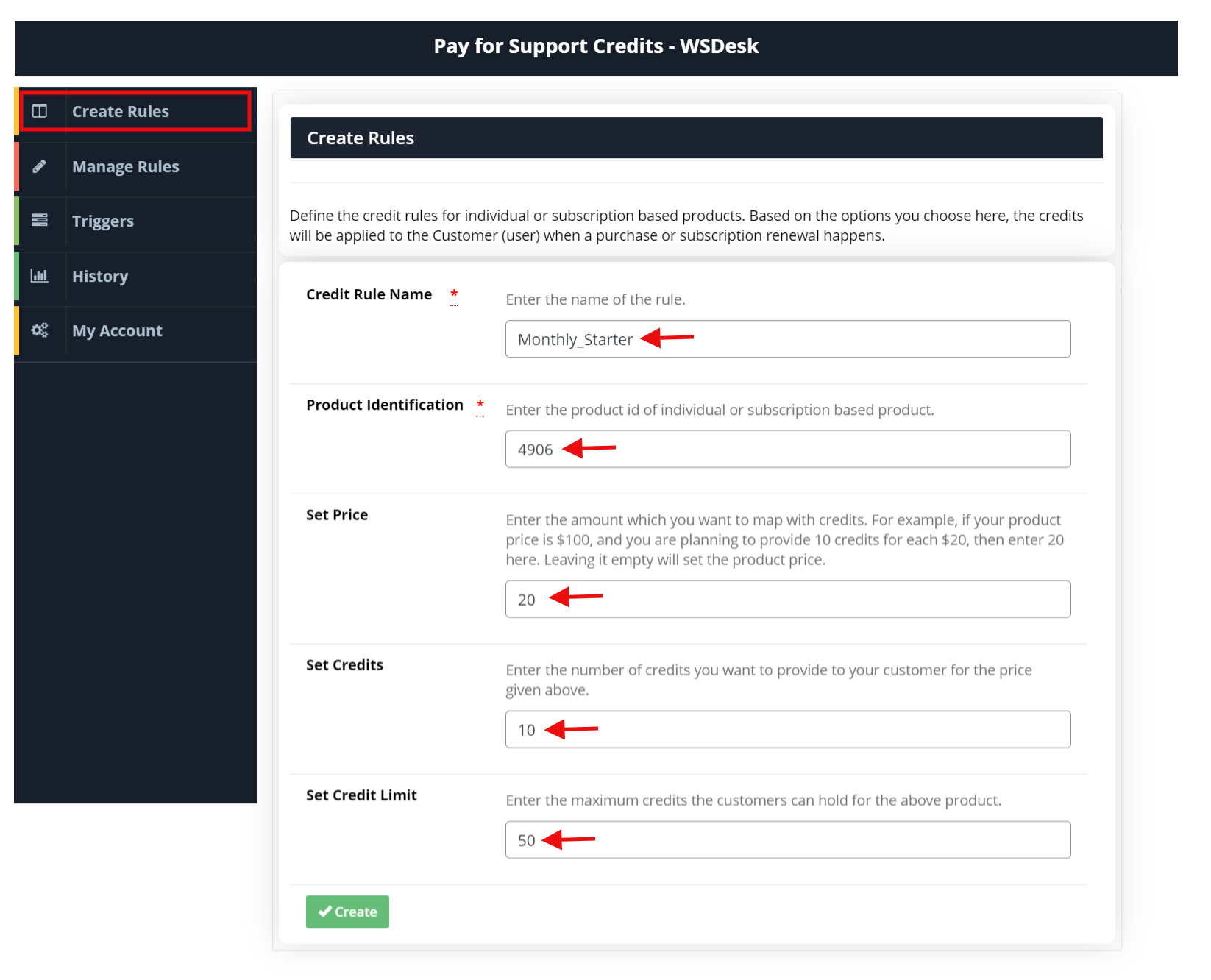Open the Create Rules menu item

pyautogui.click(x=135, y=111)
